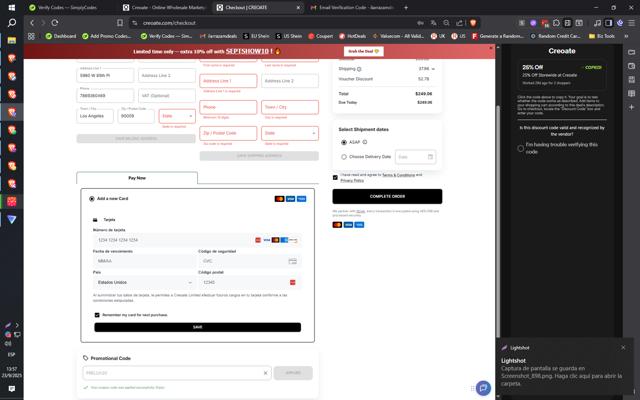This screenshot has height=400, width=640.
Task: Click COMPLETE ORDER button
Action: pos(387,196)
